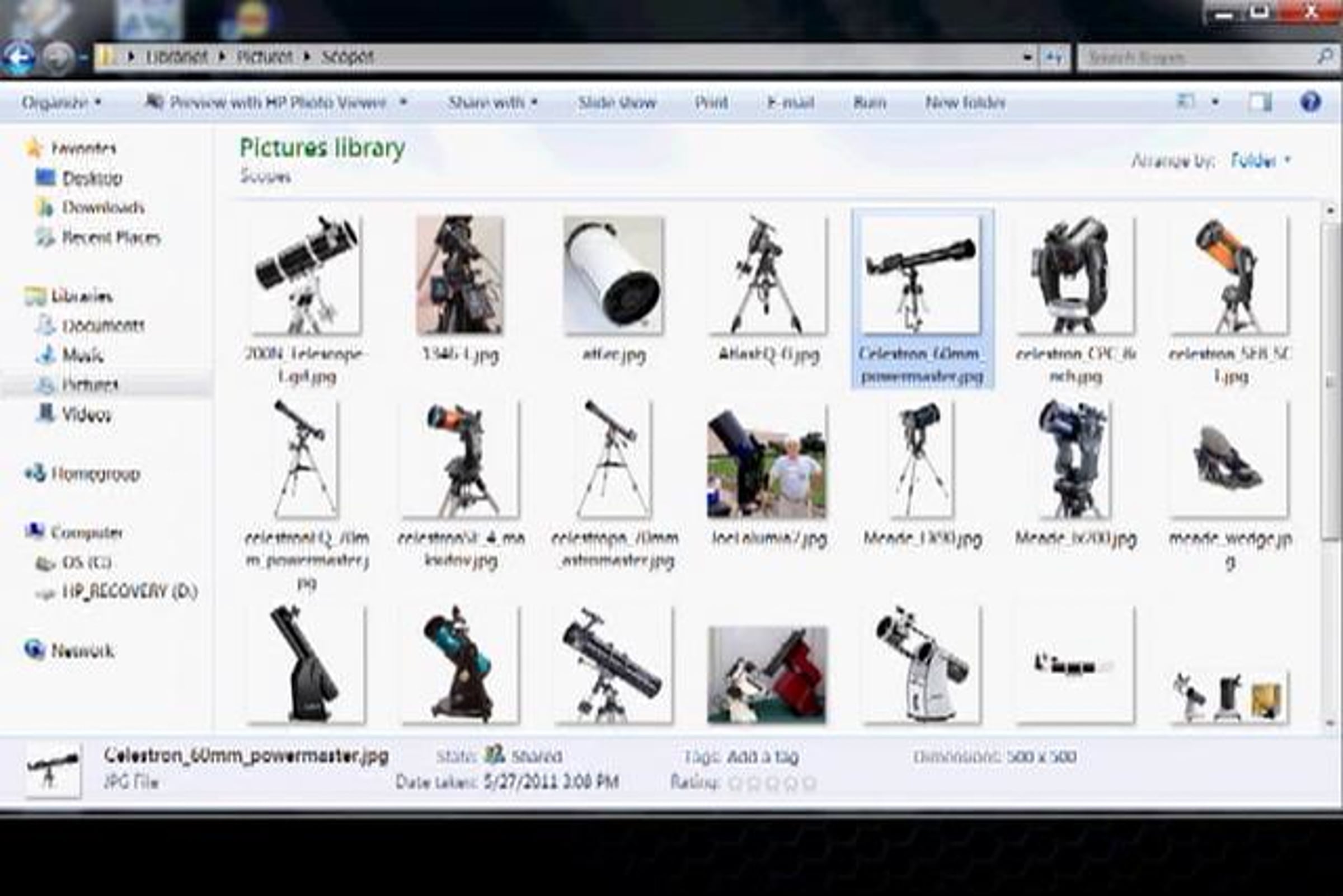Select Desktop in Favorites
1343x896 pixels.
(x=91, y=179)
